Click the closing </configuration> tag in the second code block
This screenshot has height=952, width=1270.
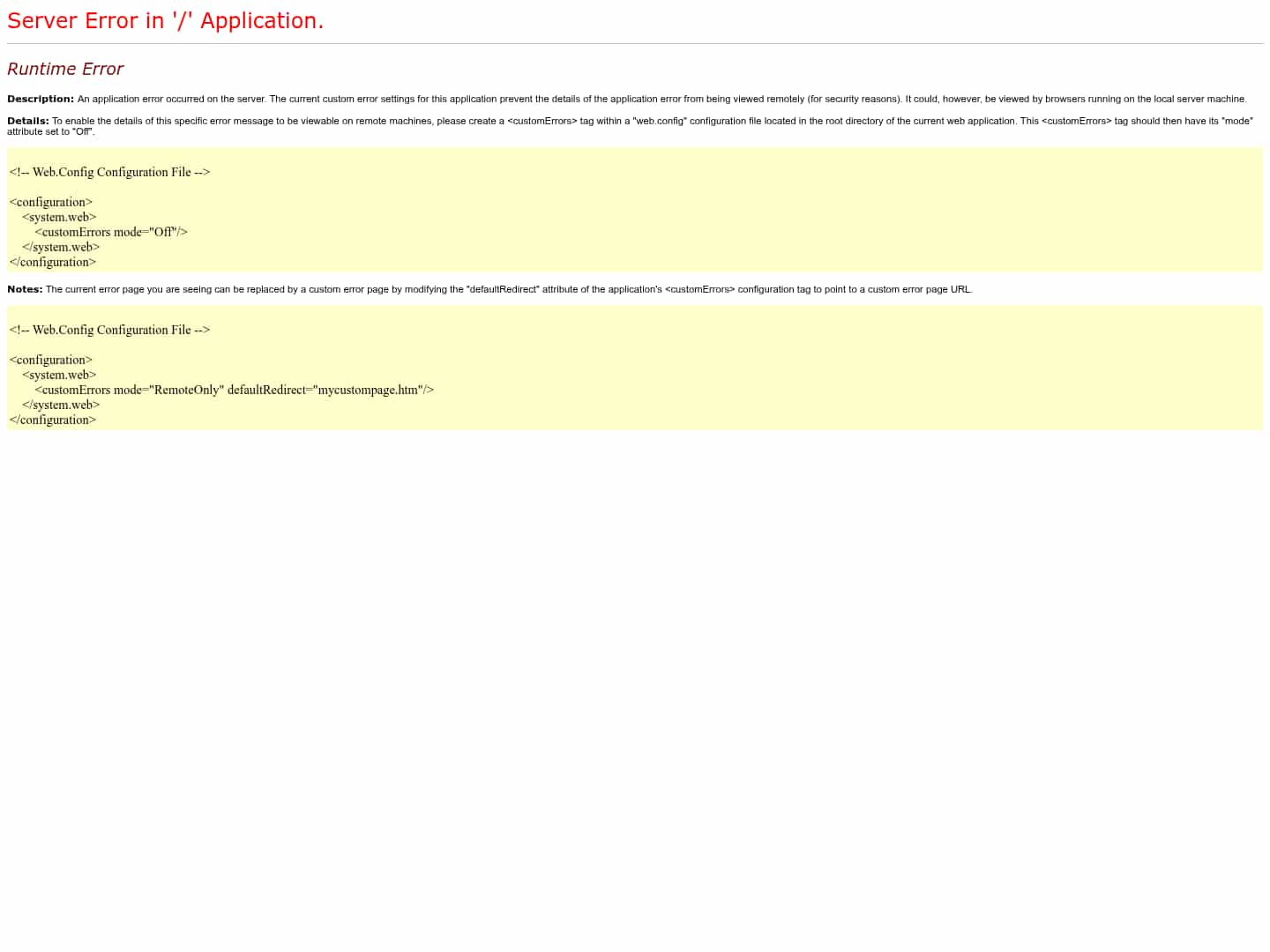[x=52, y=420]
